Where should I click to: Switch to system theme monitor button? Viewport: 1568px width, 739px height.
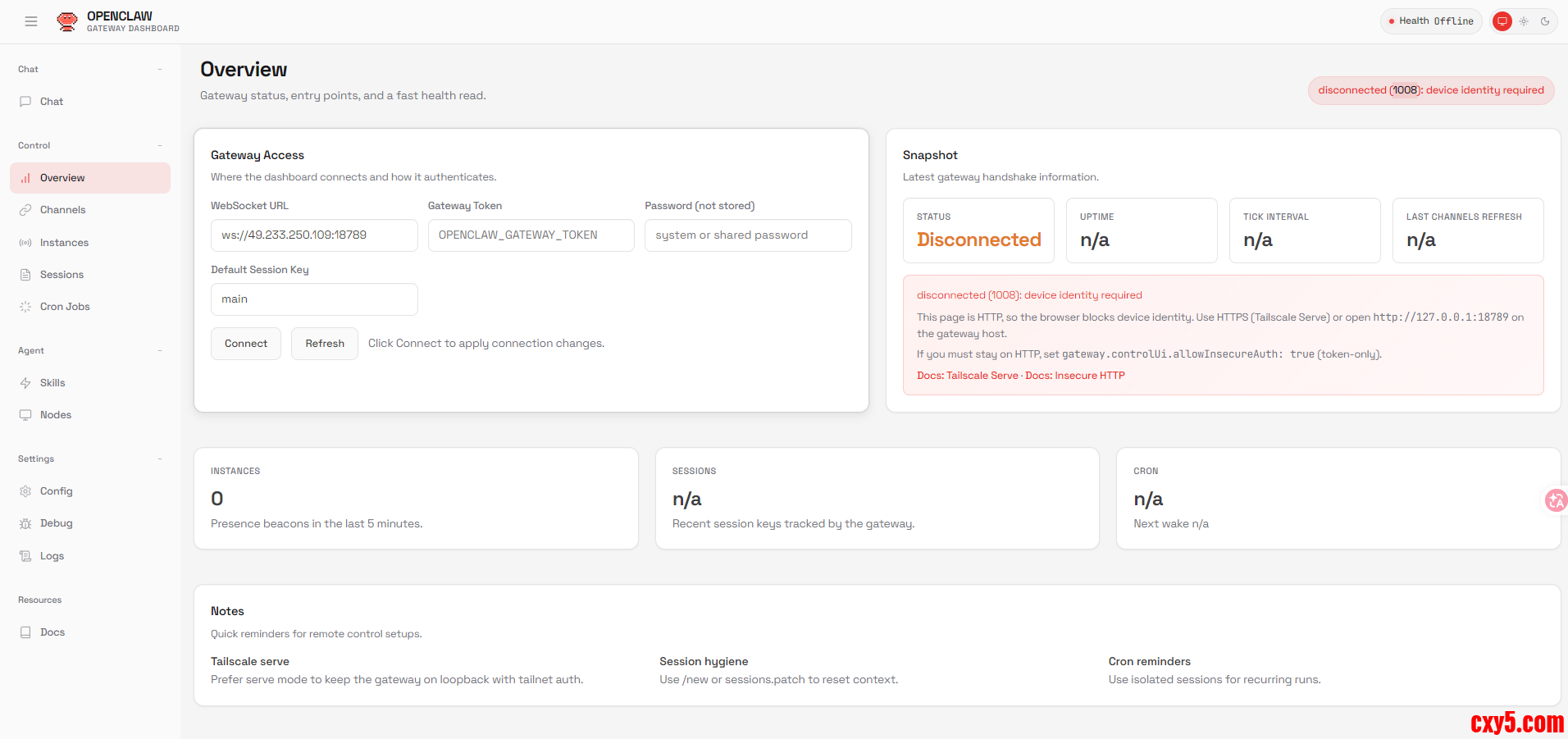[1502, 21]
